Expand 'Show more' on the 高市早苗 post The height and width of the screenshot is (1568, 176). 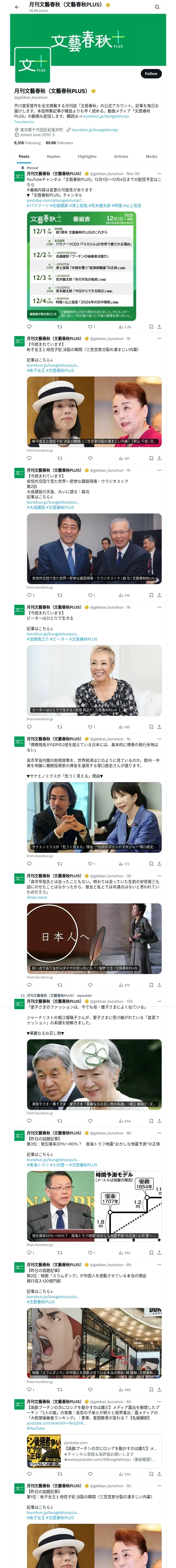(37, 897)
